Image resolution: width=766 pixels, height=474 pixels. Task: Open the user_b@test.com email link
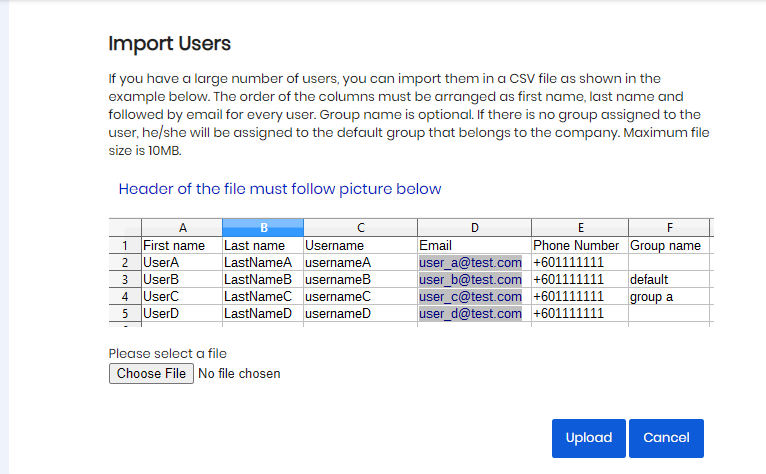[x=470, y=280]
